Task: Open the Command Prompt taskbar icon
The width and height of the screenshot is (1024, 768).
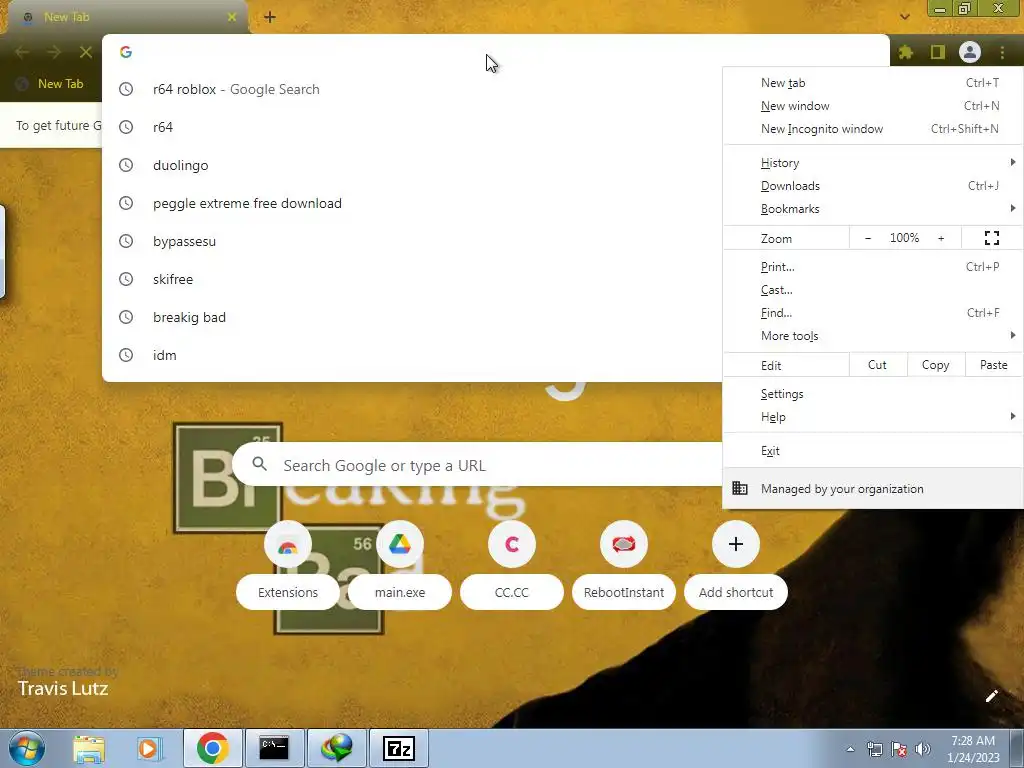Action: coord(274,748)
